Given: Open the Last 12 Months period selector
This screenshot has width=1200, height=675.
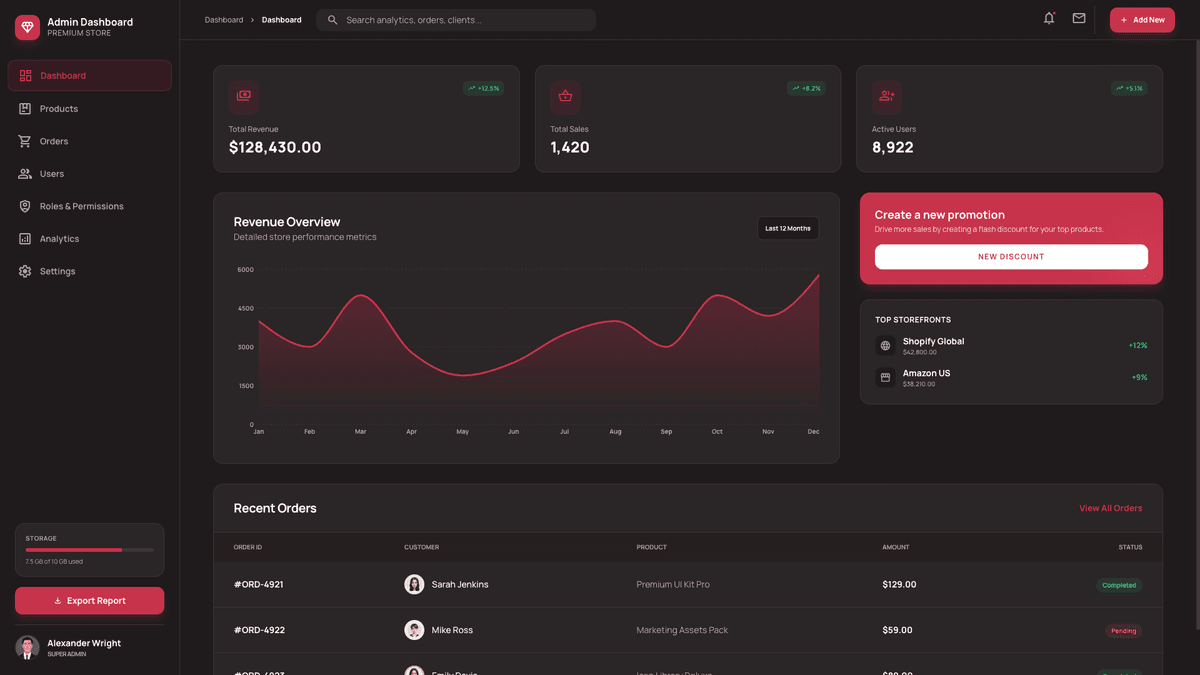Looking at the screenshot, I should coord(788,228).
